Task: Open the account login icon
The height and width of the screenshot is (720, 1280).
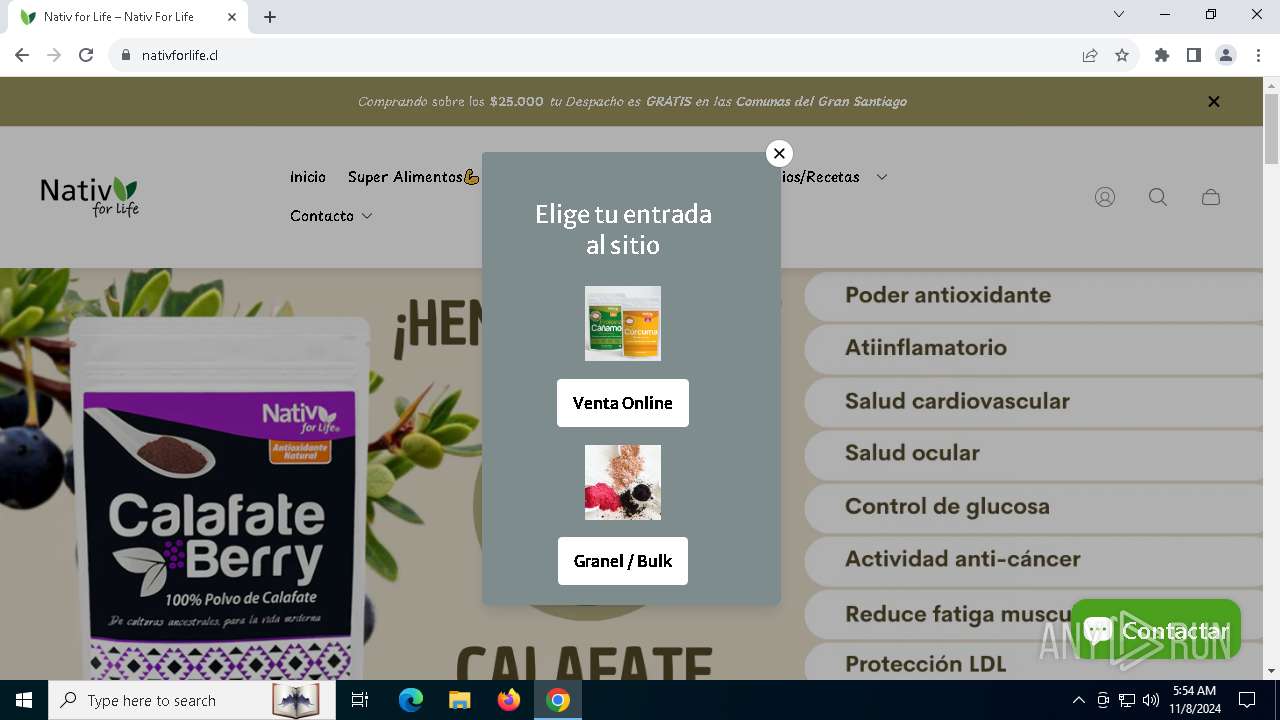Action: pos(1105,197)
